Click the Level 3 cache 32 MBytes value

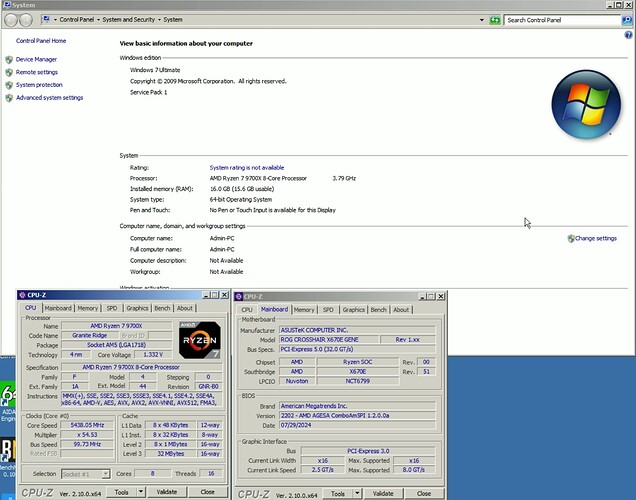pyautogui.click(x=171, y=454)
